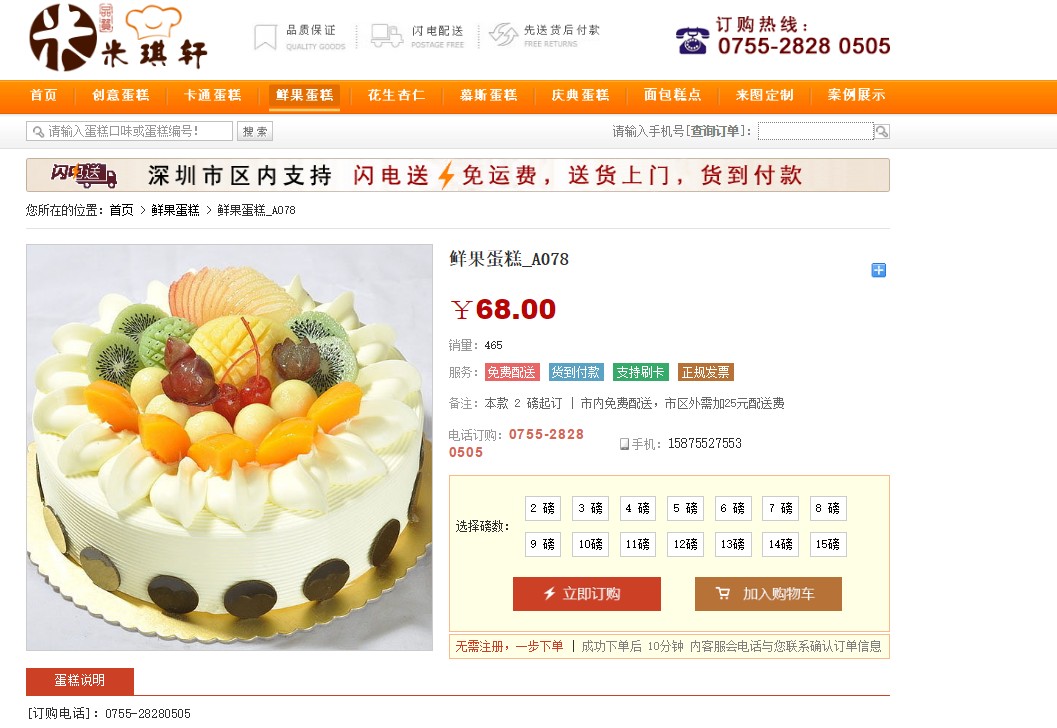Viewport: 1057px width, 728px height.
Task: Click the 立即订购 order now button
Action: pos(586,594)
